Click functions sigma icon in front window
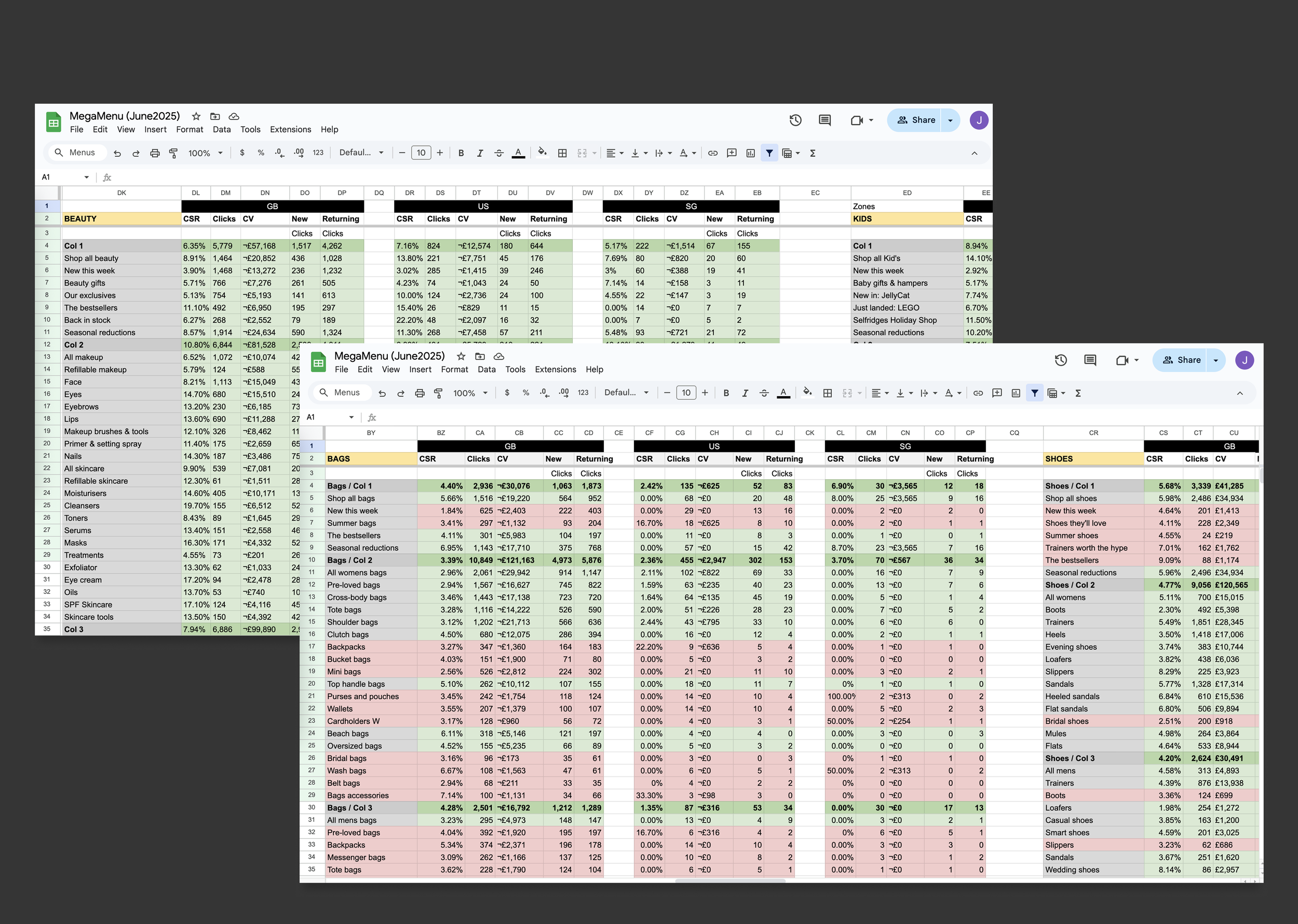 click(1078, 393)
